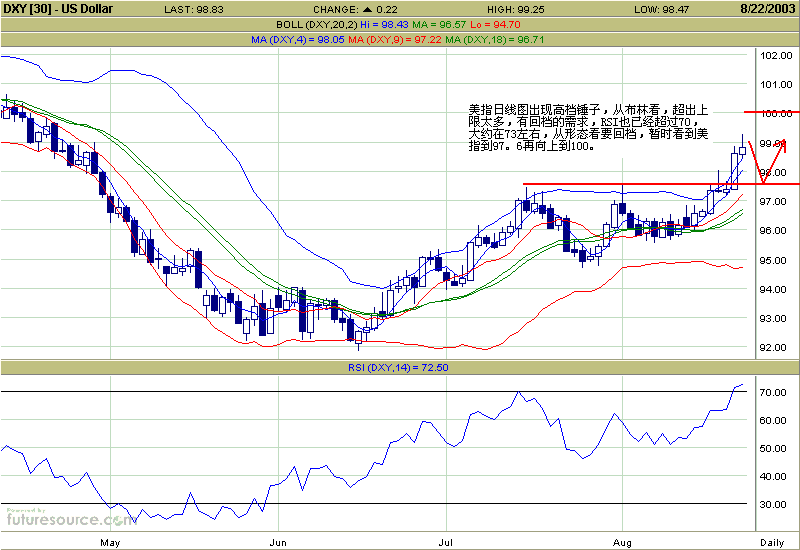This screenshot has width=800, height=550.
Task: Click the Jul month label
Action: [x=445, y=542]
